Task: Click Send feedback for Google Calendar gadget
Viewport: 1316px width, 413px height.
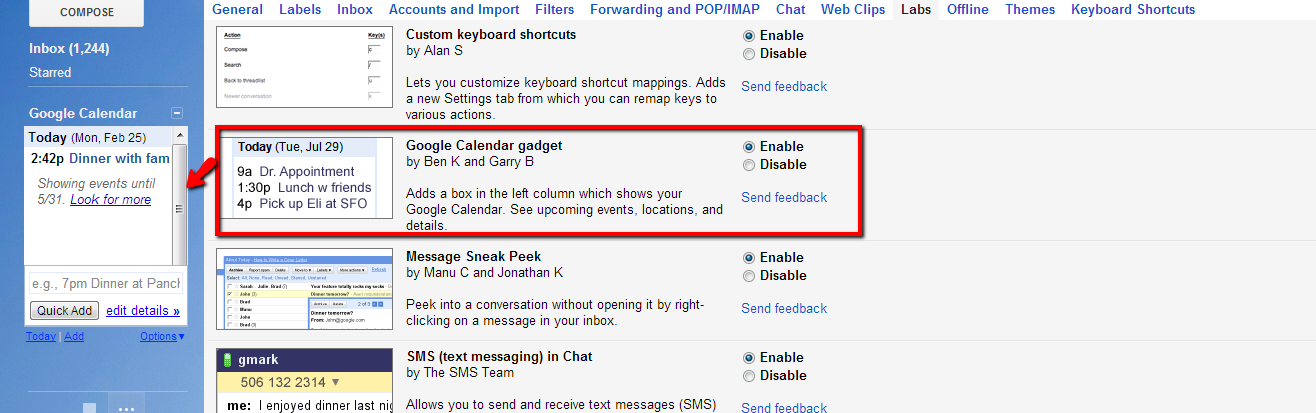Action: (x=784, y=198)
